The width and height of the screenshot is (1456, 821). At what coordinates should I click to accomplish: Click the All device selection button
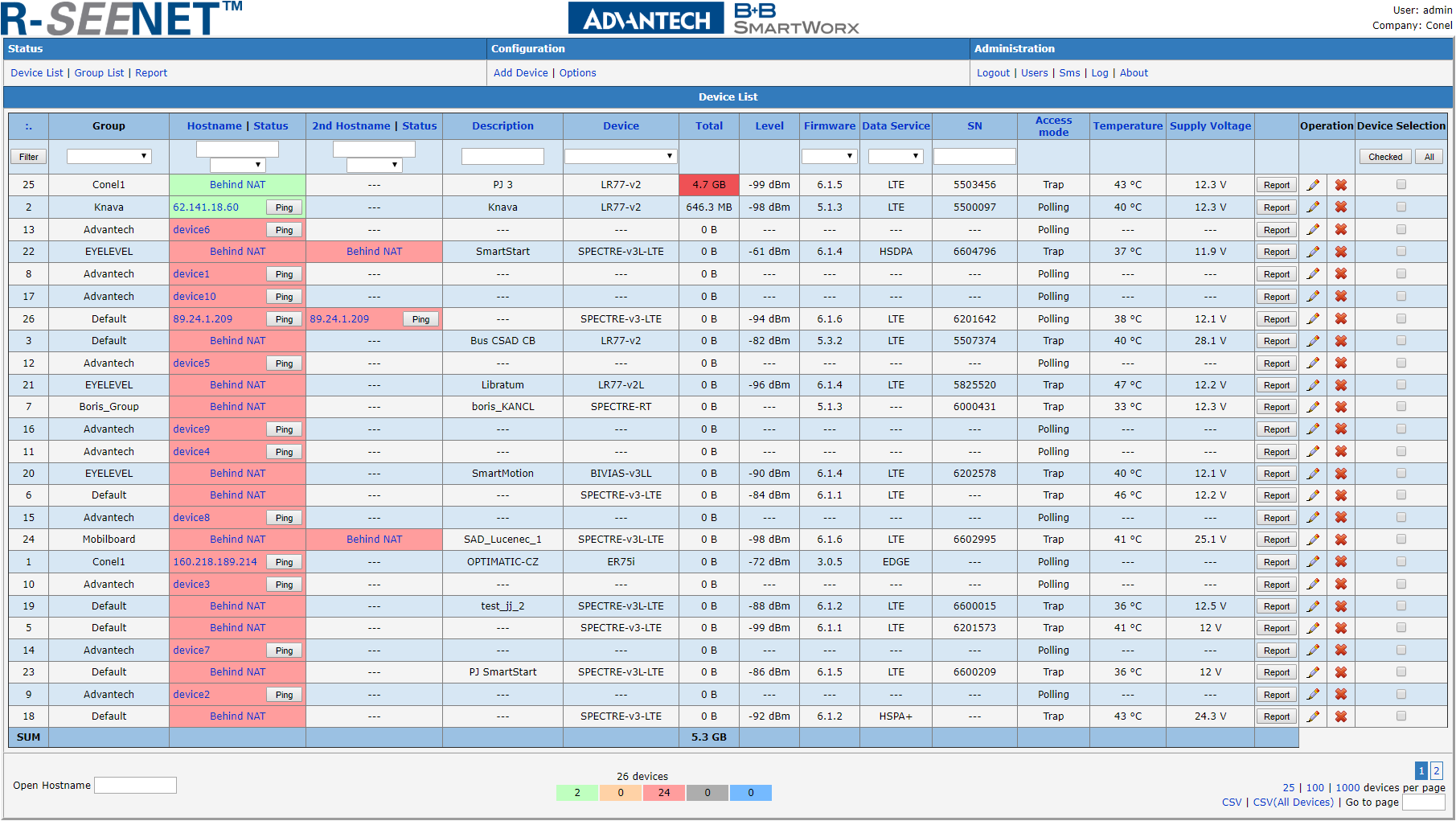pyautogui.click(x=1429, y=157)
